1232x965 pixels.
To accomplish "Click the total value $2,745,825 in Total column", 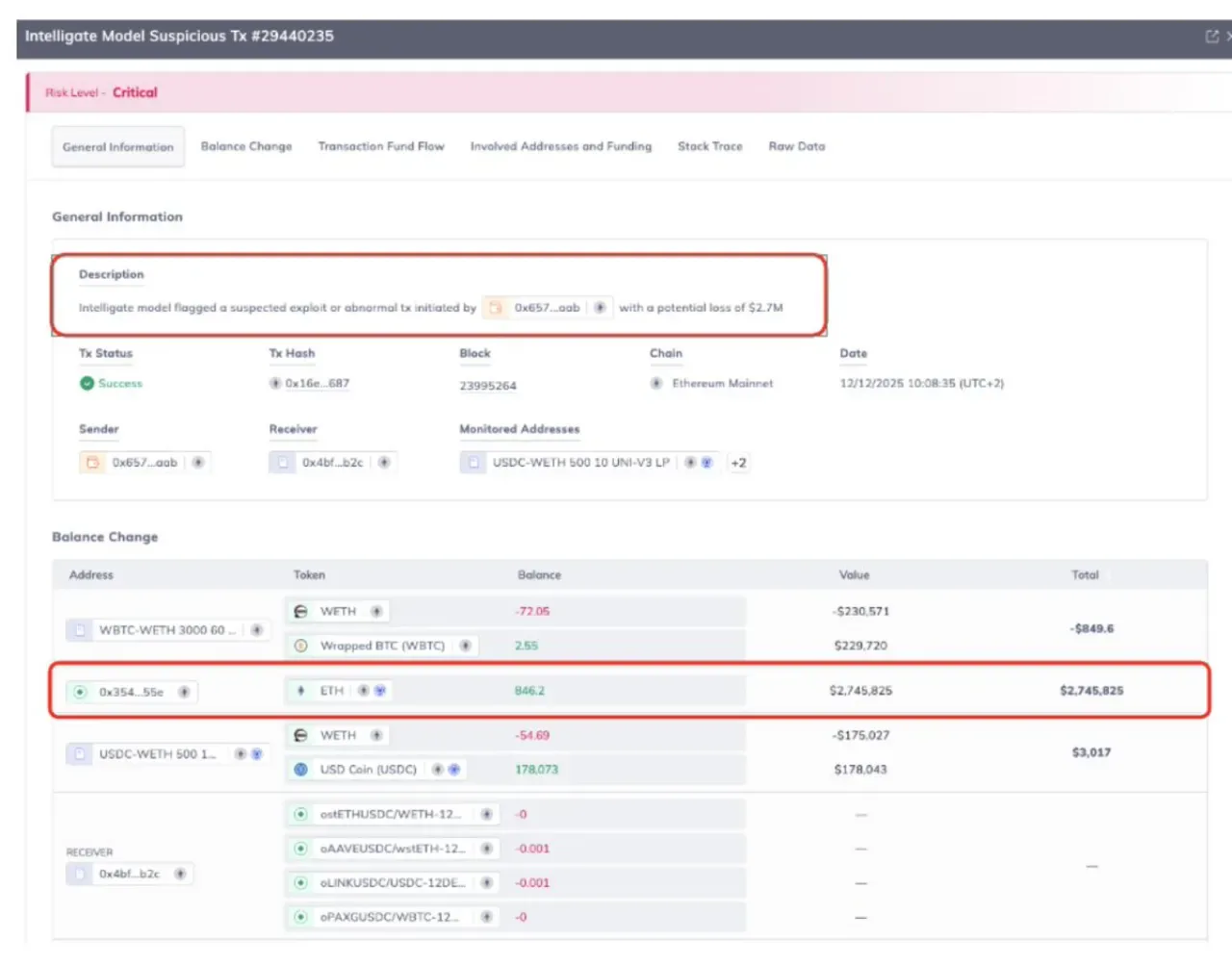I will click(x=1091, y=691).
